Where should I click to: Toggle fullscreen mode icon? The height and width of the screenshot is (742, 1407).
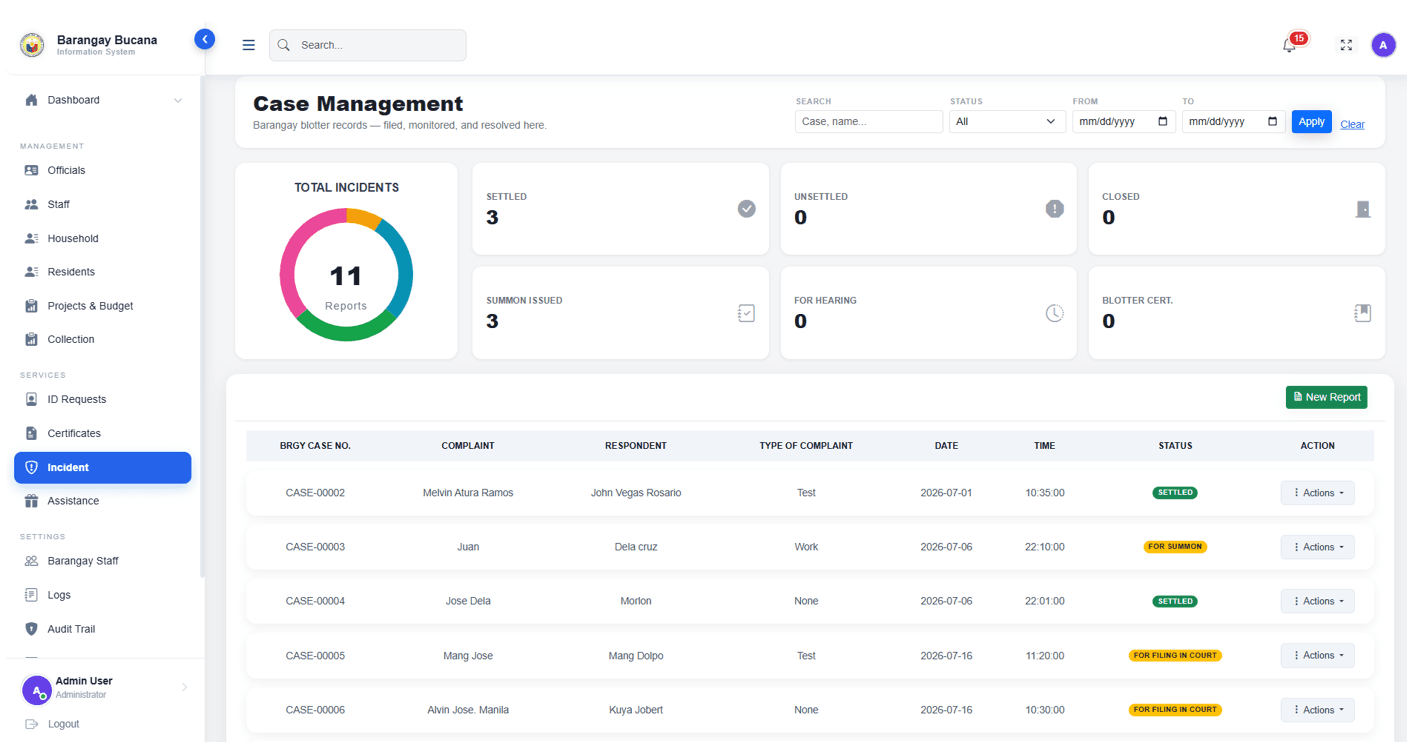(1346, 45)
